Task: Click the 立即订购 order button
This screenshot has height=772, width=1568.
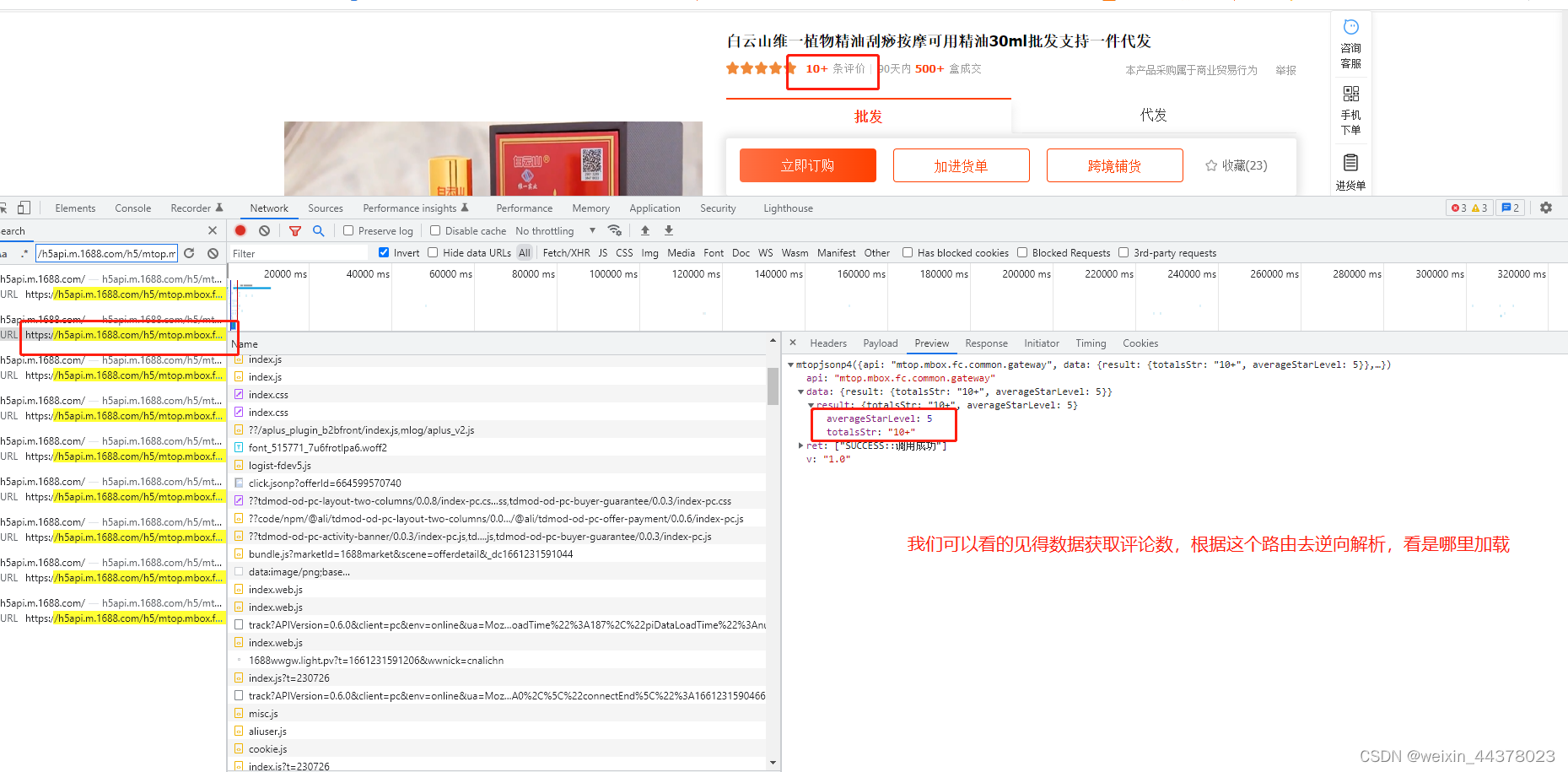Action: click(807, 165)
